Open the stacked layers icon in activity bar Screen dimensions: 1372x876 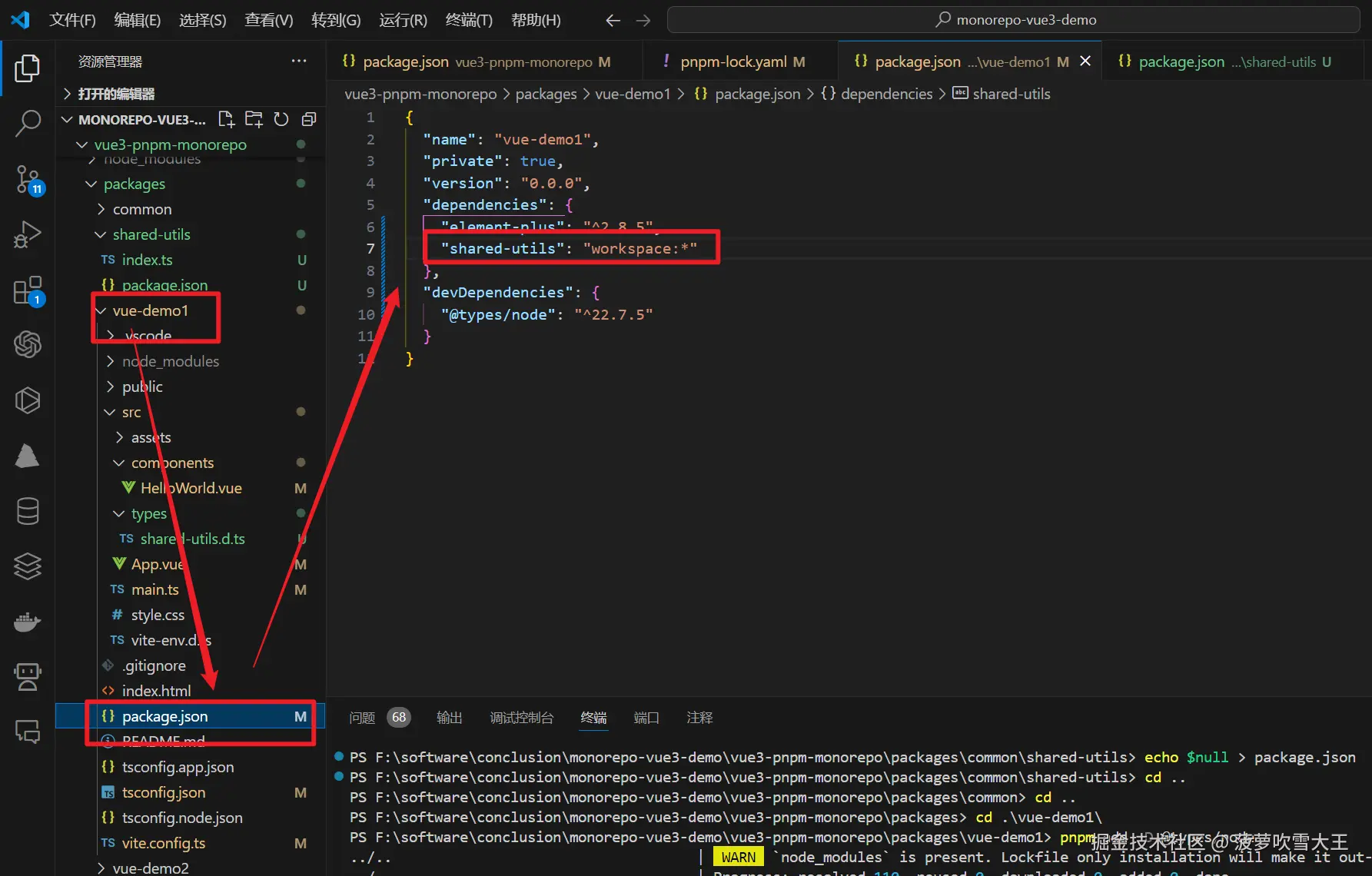(x=28, y=566)
